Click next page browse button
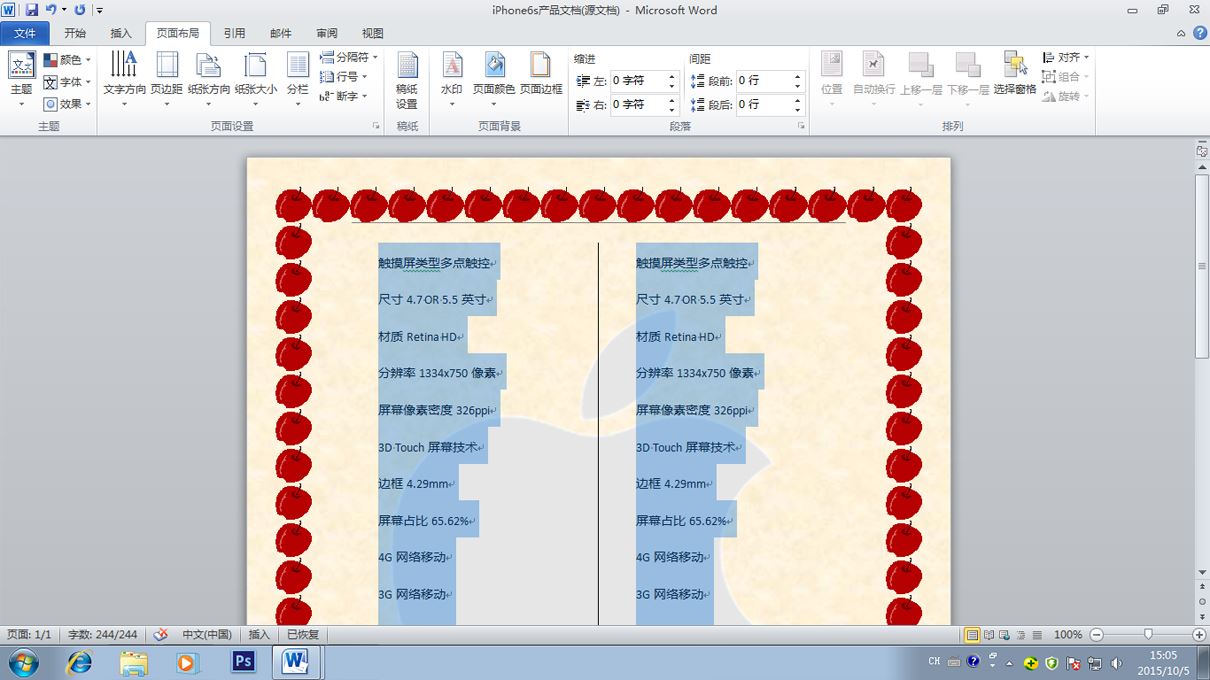 point(1202,617)
